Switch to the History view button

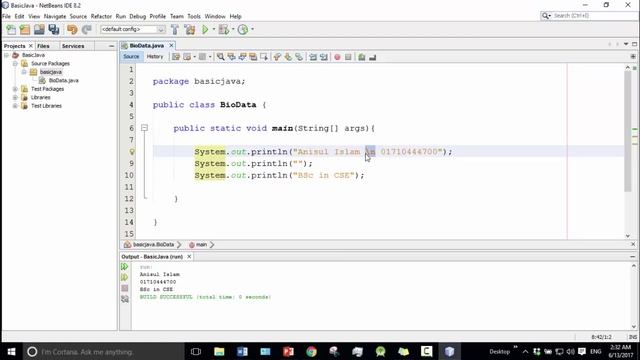click(155, 57)
